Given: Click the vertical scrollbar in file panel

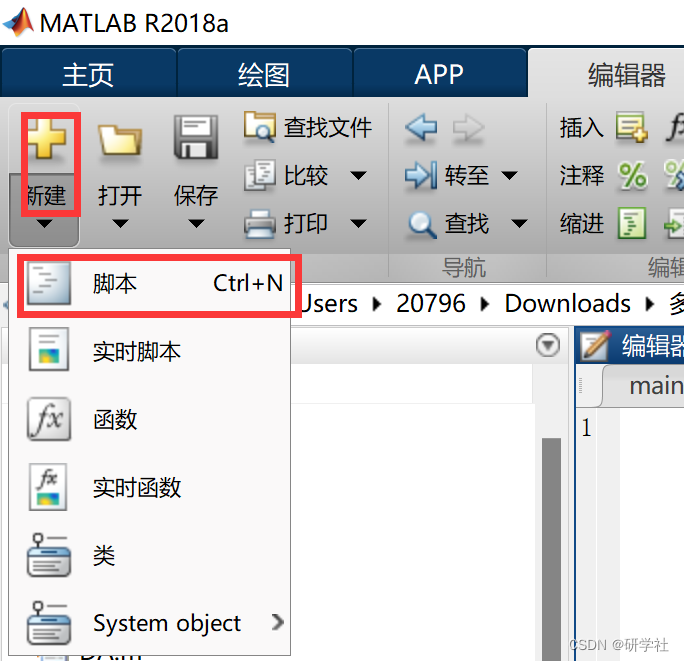Looking at the screenshot, I should point(551,549).
